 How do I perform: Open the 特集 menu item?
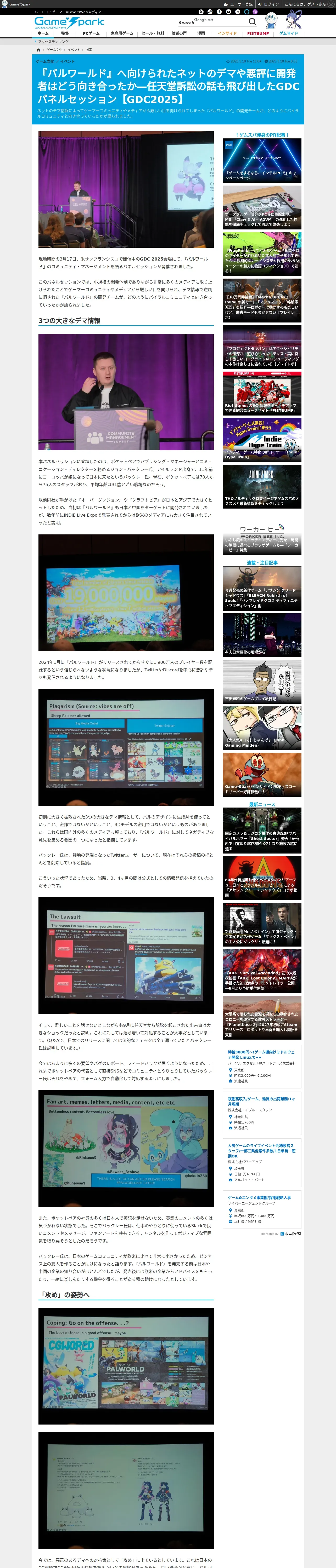(x=65, y=33)
